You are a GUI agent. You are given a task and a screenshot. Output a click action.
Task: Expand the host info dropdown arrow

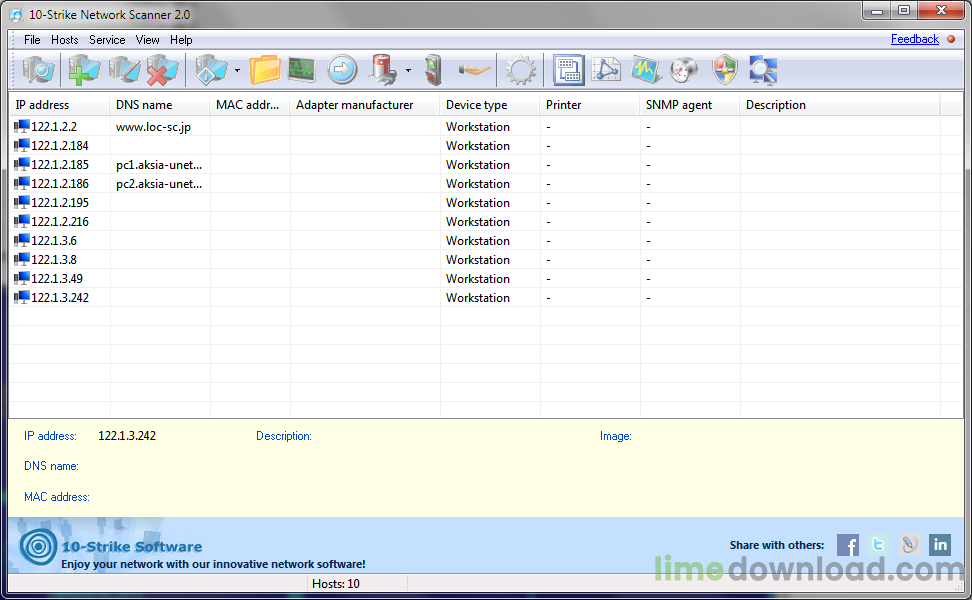point(237,70)
